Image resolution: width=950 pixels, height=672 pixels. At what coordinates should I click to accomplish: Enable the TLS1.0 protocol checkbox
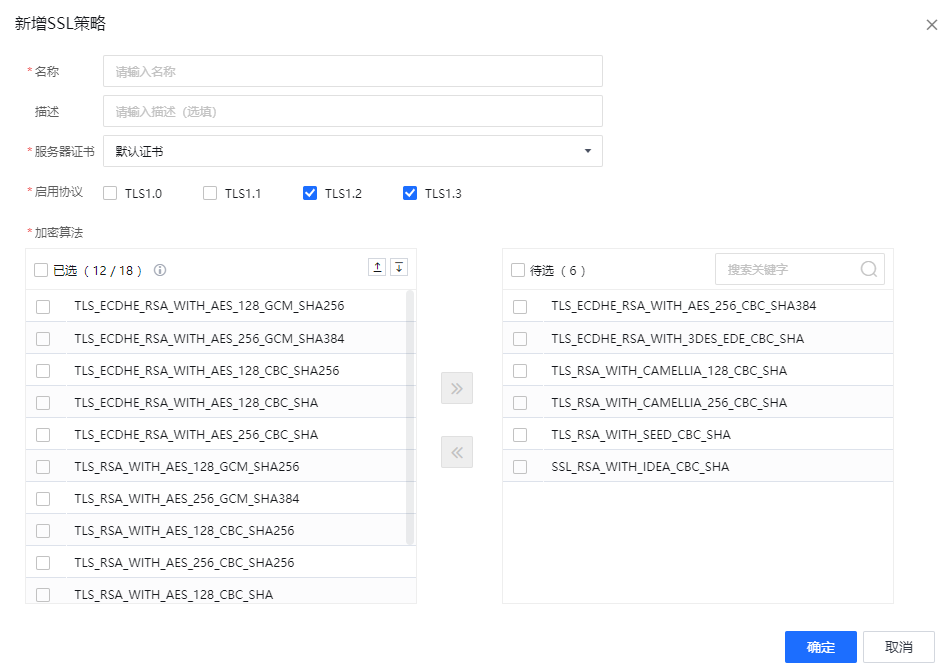click(110, 193)
